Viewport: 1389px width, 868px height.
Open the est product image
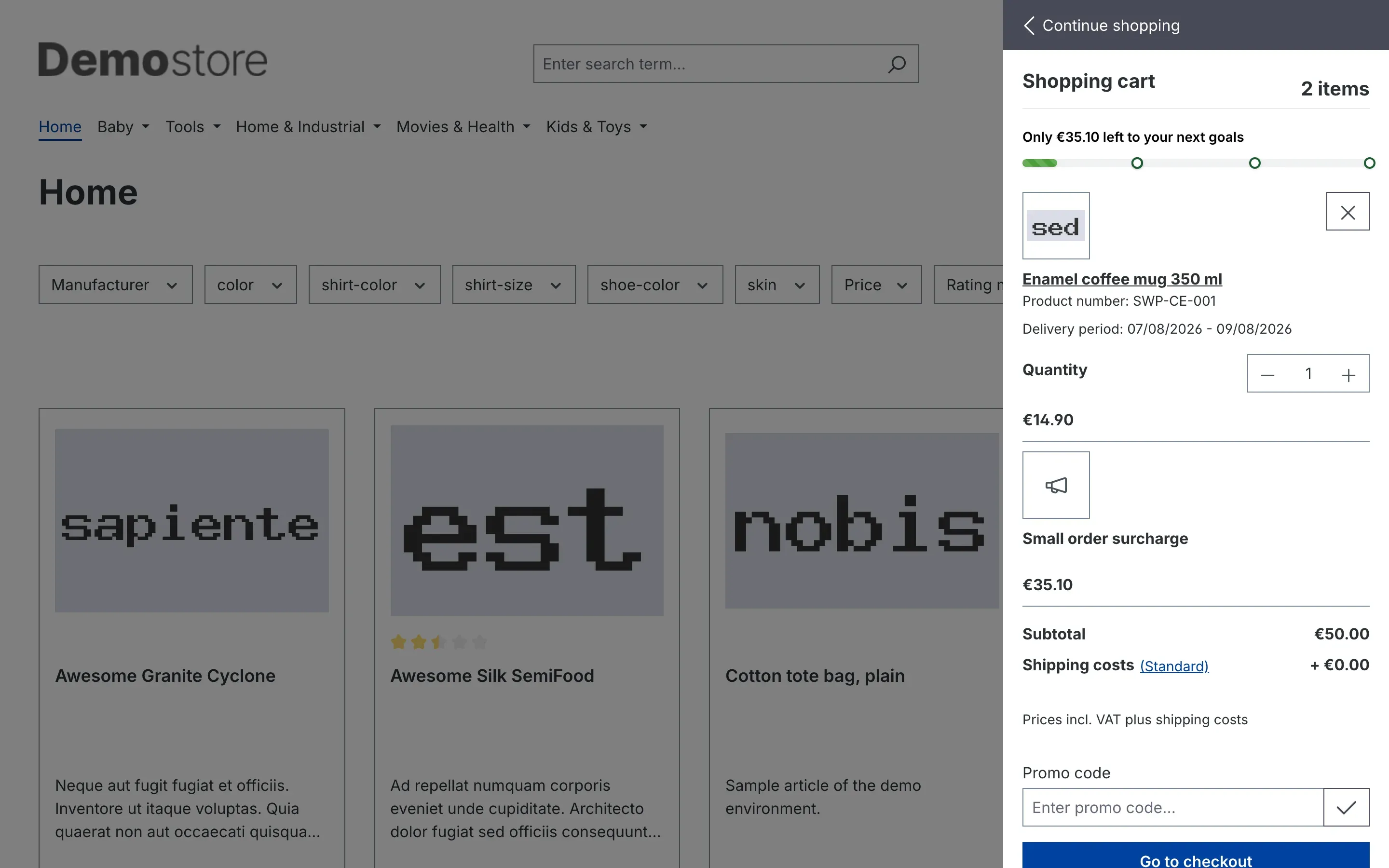tap(526, 521)
